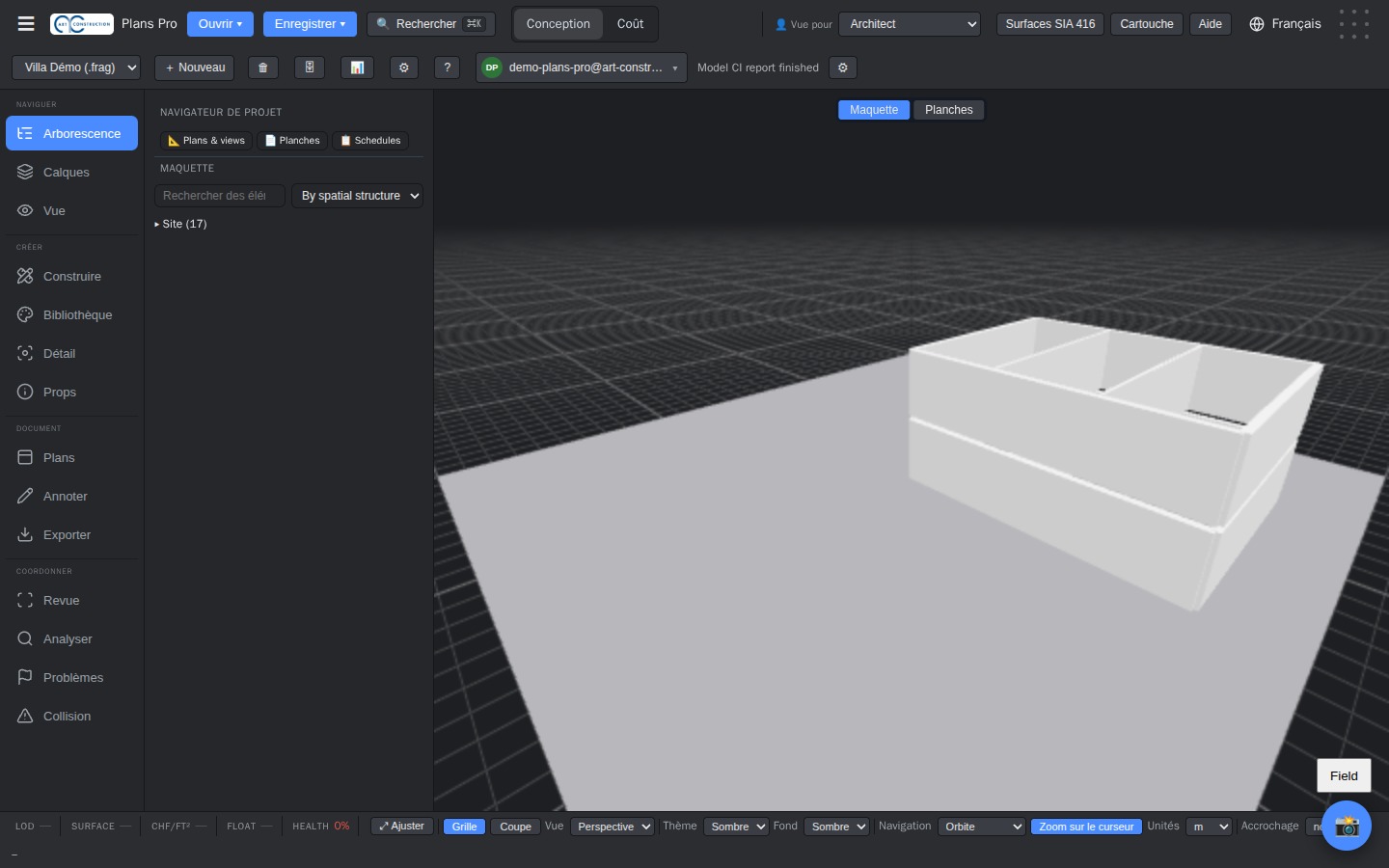Open the demo-plans-pro account dropdown
Viewport: 1389px width, 868px height.
[582, 68]
